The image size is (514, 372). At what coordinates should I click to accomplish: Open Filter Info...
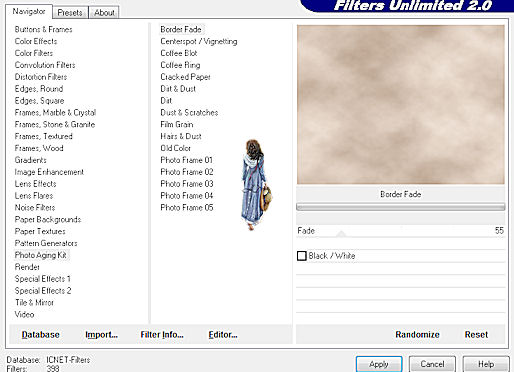pos(162,334)
